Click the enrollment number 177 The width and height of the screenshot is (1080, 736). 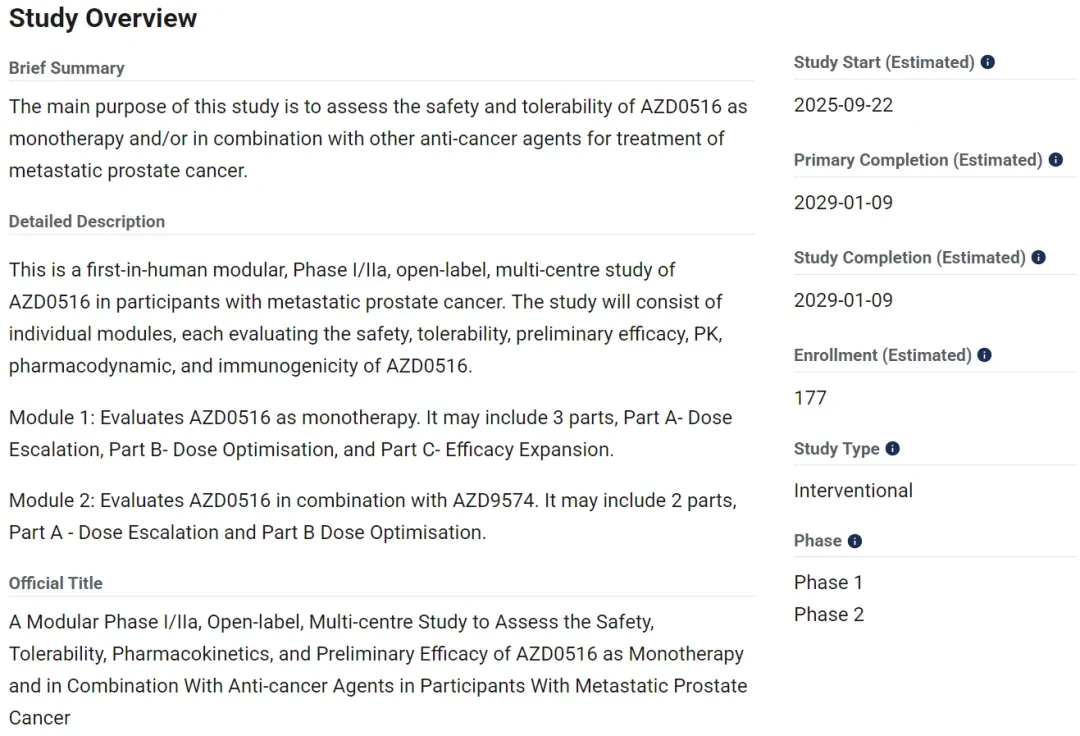click(810, 398)
